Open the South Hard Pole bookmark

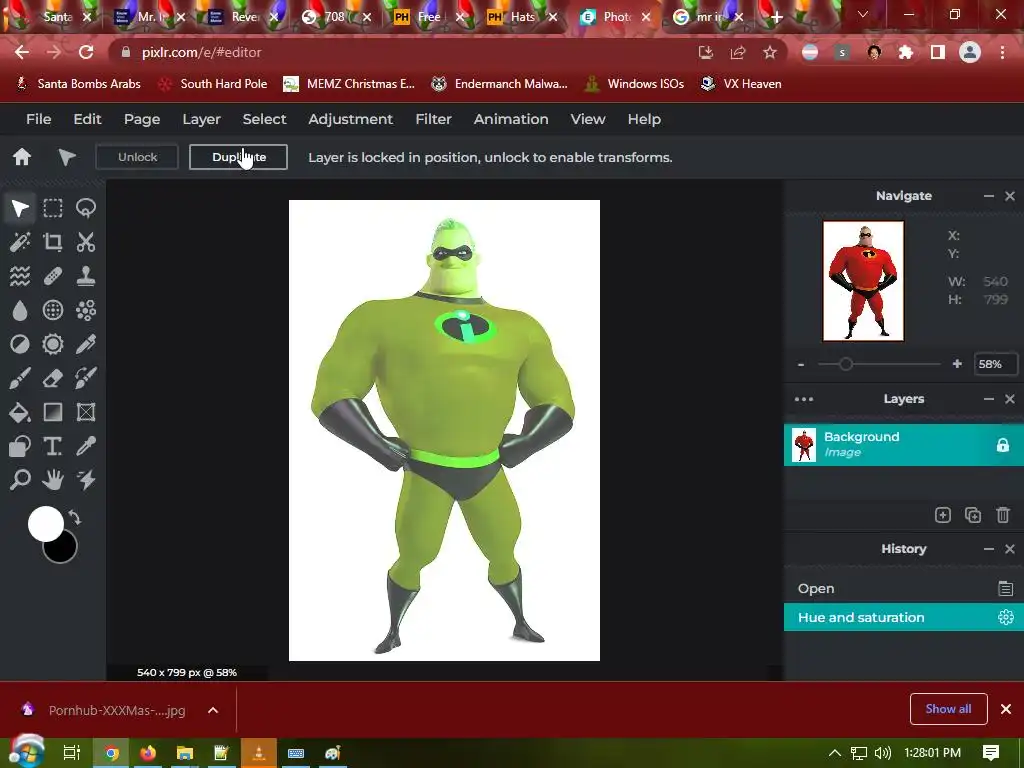[214, 84]
